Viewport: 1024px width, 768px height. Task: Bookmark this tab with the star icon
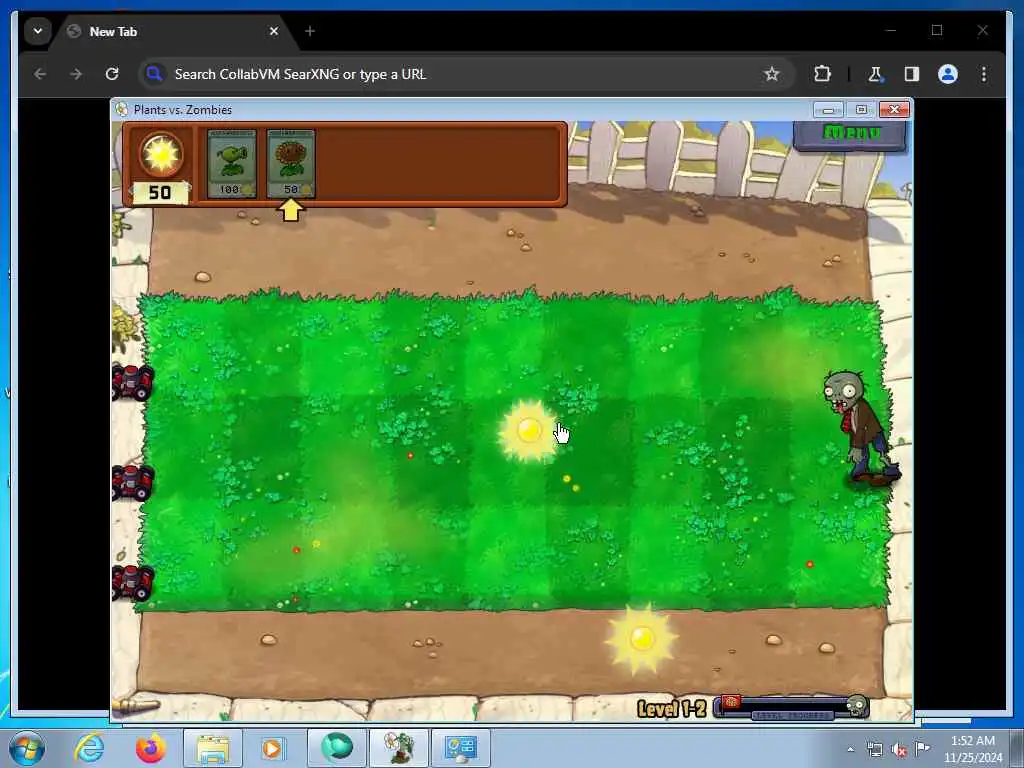[x=771, y=74]
